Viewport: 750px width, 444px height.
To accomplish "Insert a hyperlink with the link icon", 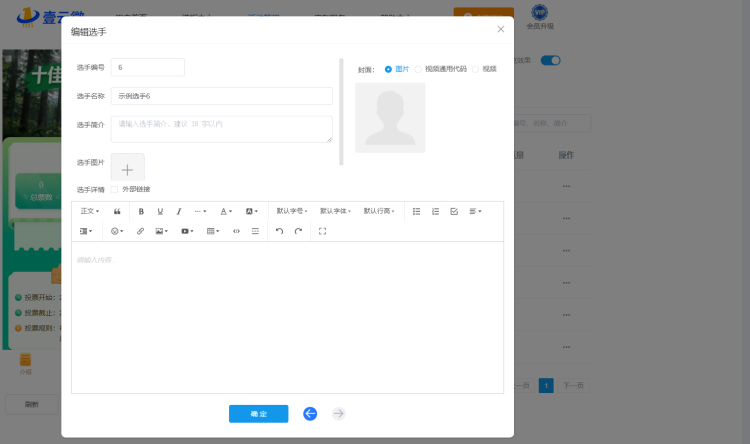I will click(x=140, y=231).
